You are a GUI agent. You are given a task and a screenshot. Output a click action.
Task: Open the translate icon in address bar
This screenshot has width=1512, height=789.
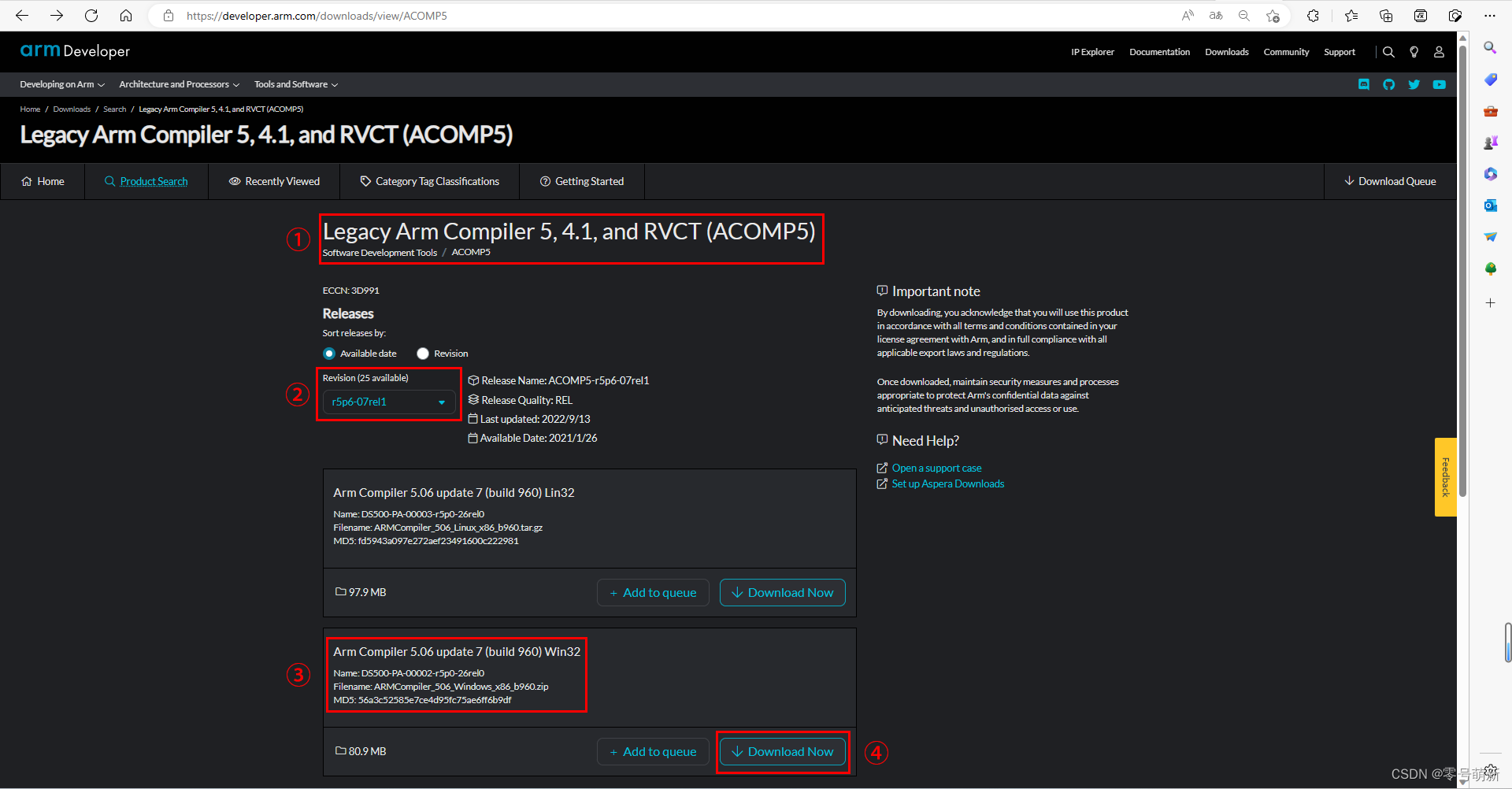click(1216, 16)
